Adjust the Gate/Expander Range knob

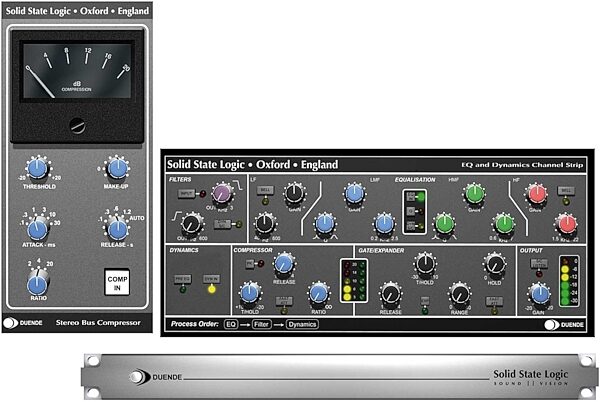(459, 295)
